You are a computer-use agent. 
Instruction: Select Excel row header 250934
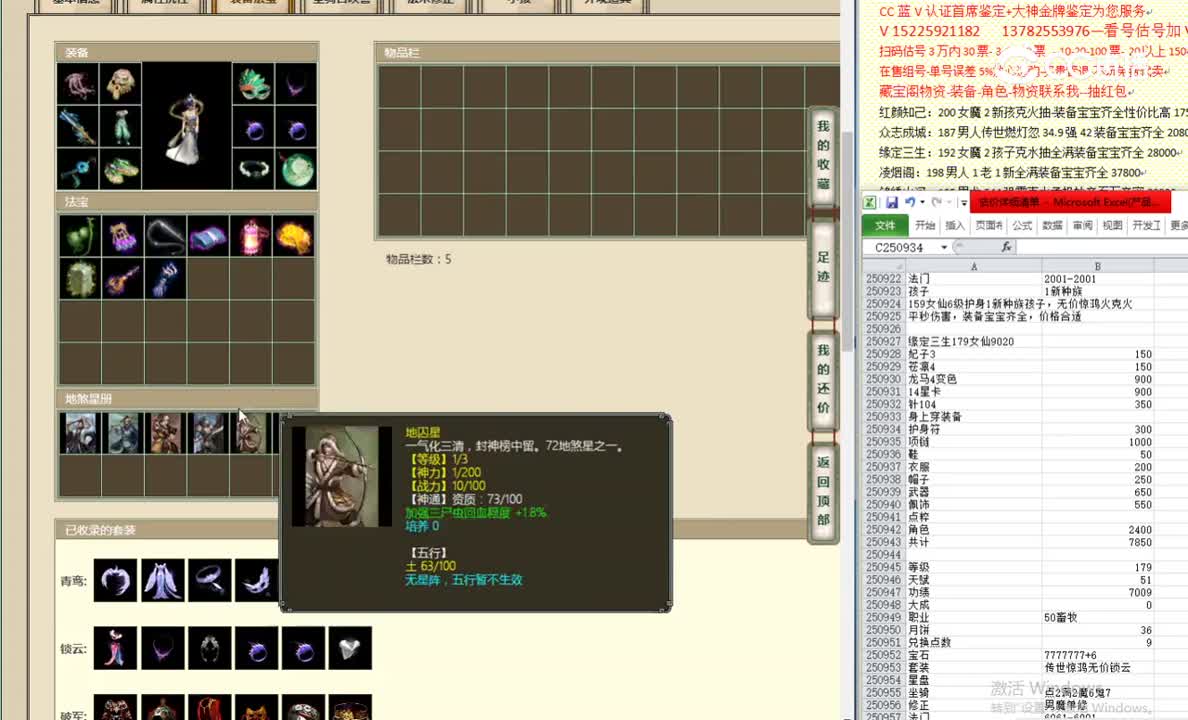tap(883, 429)
